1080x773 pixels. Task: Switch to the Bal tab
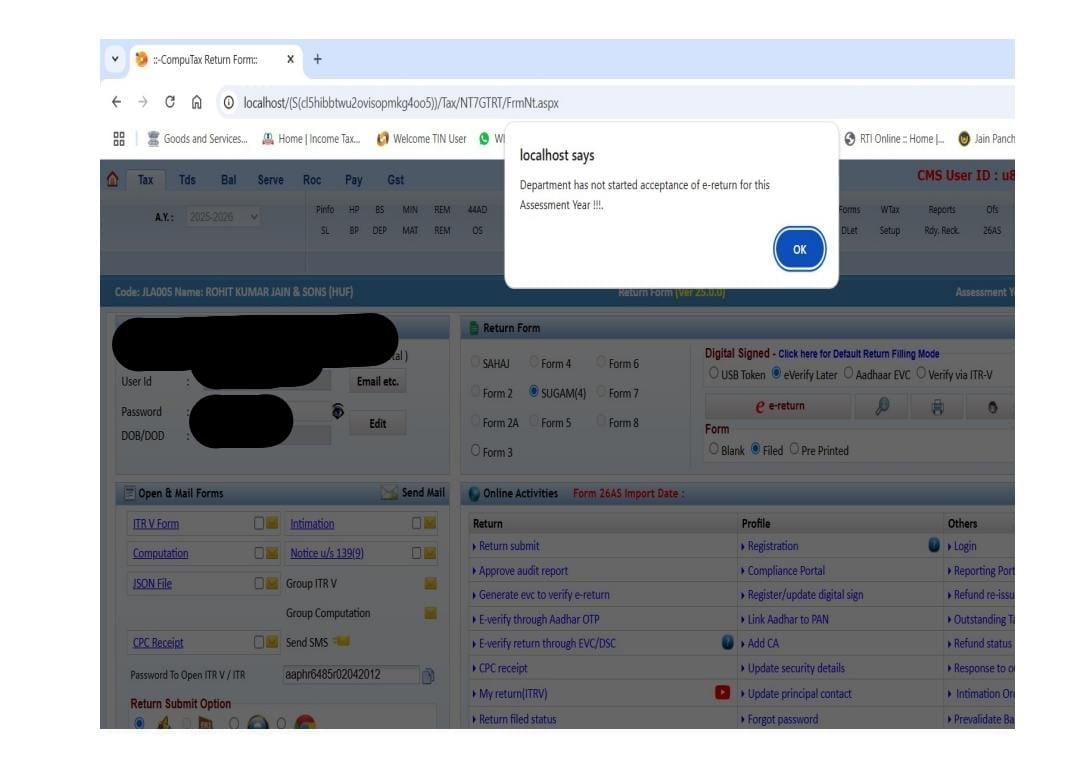click(x=229, y=180)
